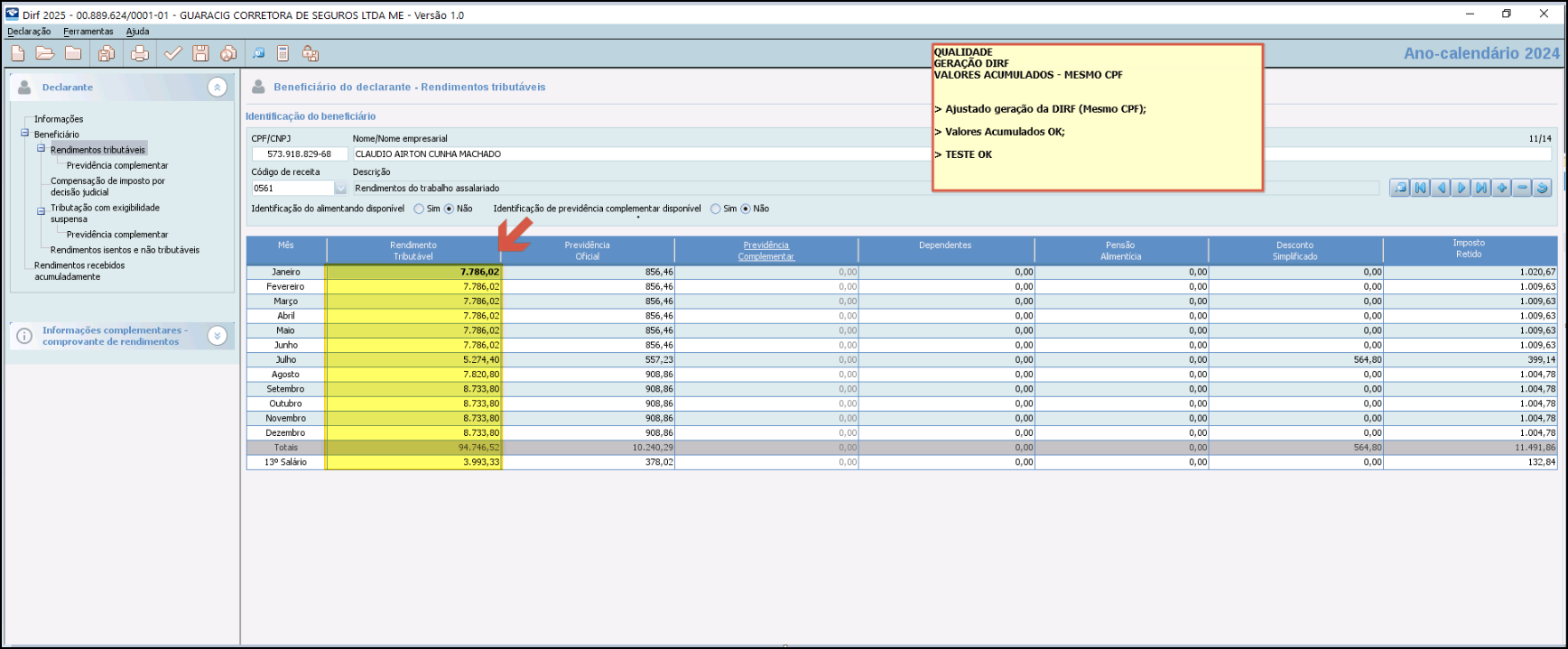
Task: Remove beneficiary with the minus button
Action: pyautogui.click(x=1523, y=188)
